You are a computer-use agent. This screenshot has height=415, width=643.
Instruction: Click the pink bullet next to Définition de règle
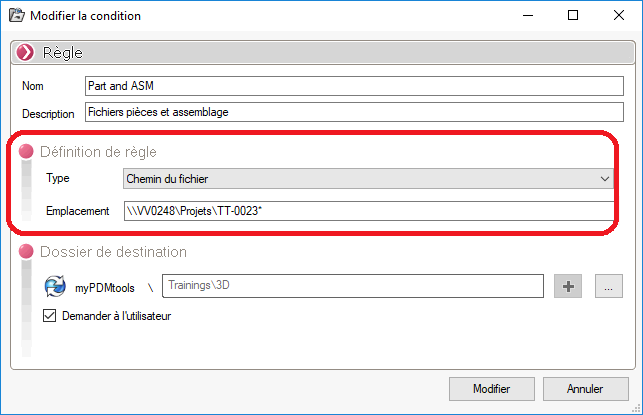(26, 151)
